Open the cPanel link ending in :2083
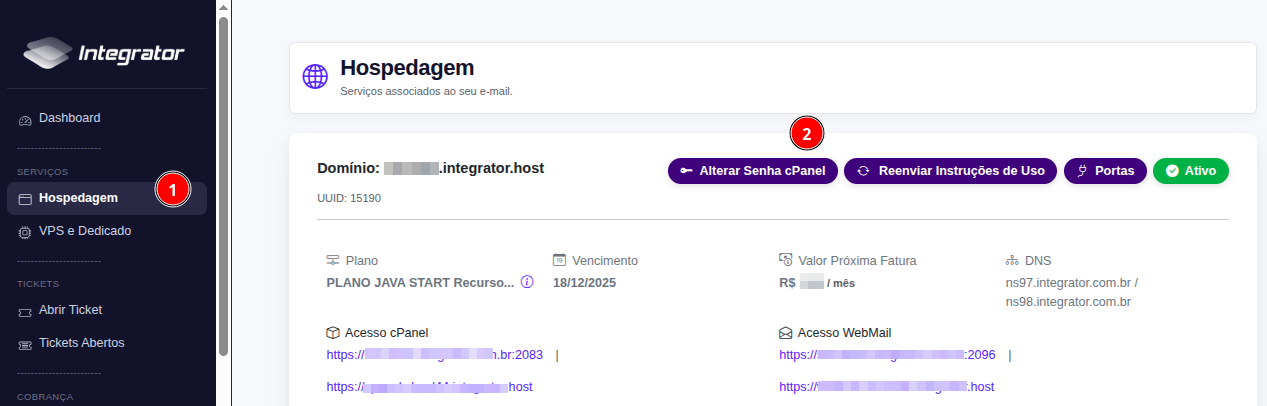 435,354
